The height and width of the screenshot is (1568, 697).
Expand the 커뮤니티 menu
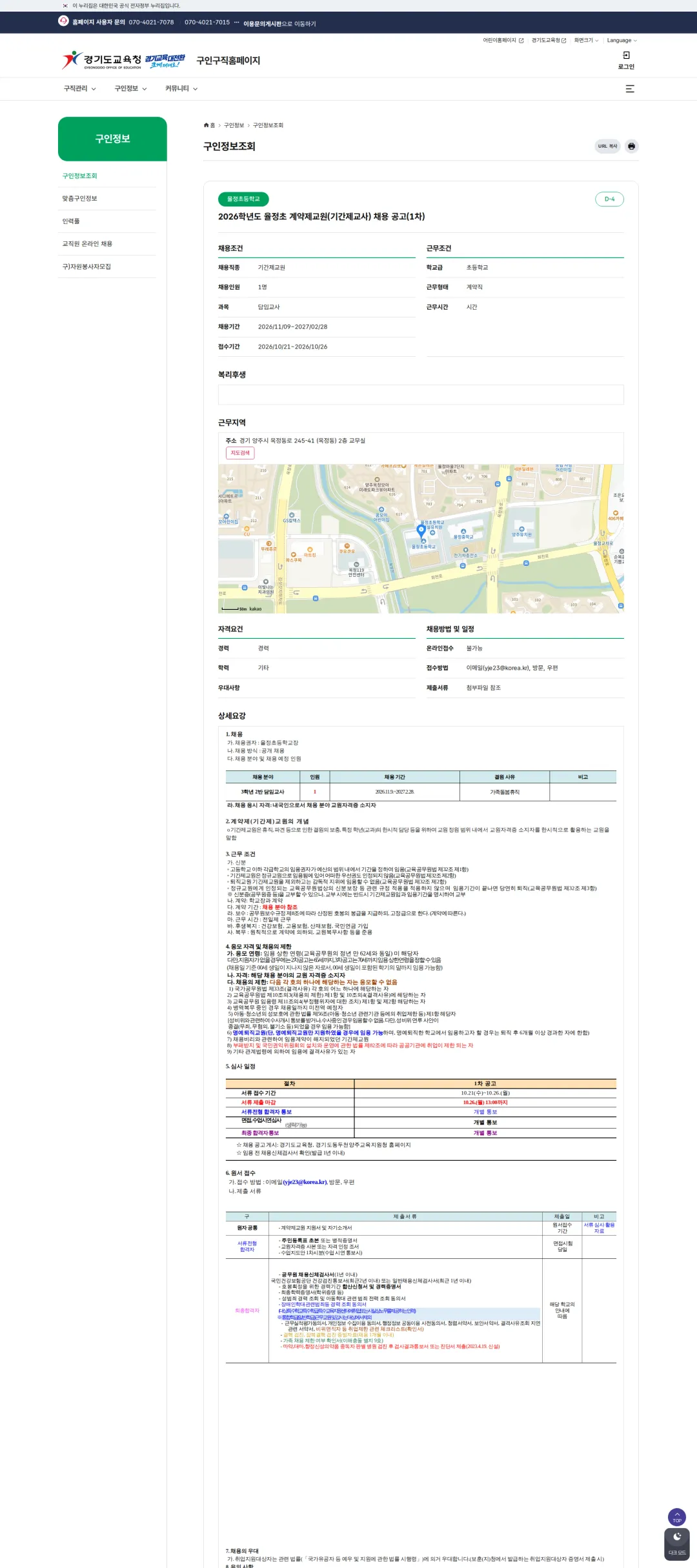pos(181,89)
